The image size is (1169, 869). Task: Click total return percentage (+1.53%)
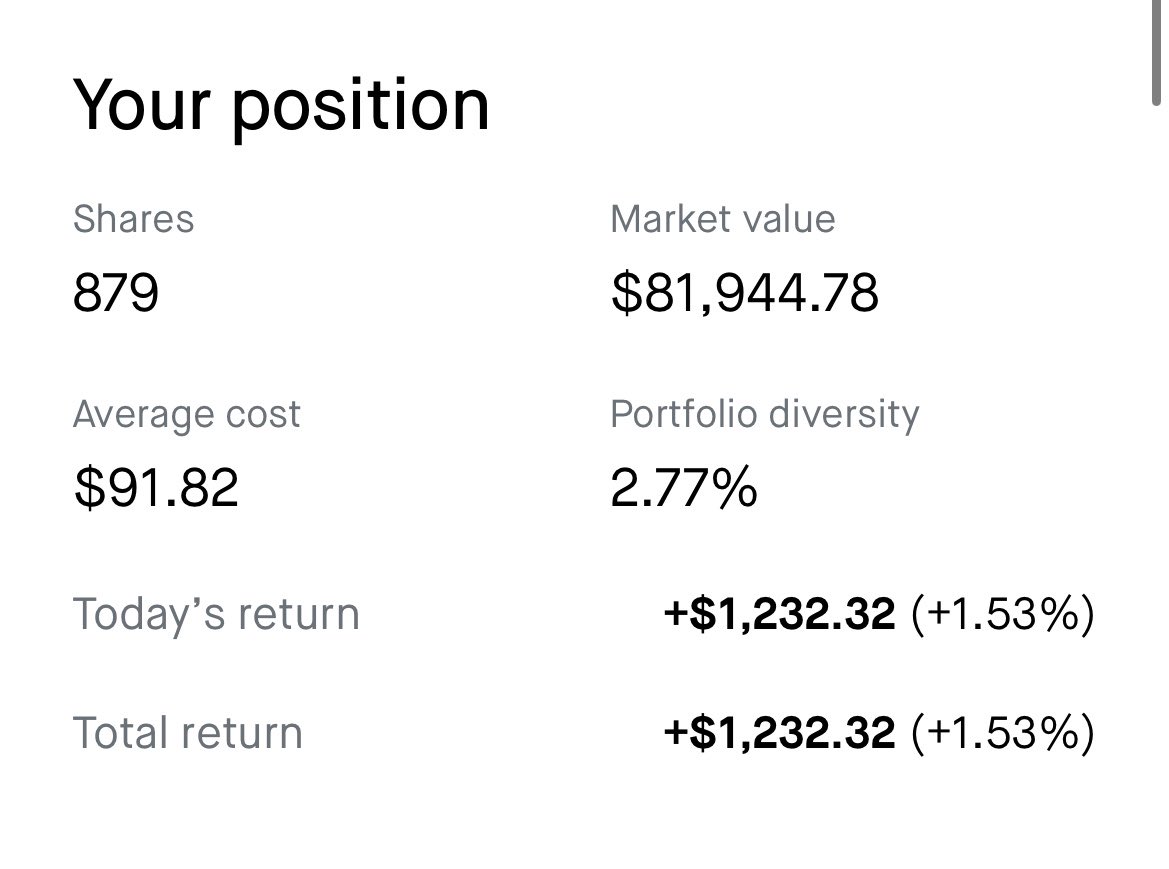point(1003,733)
